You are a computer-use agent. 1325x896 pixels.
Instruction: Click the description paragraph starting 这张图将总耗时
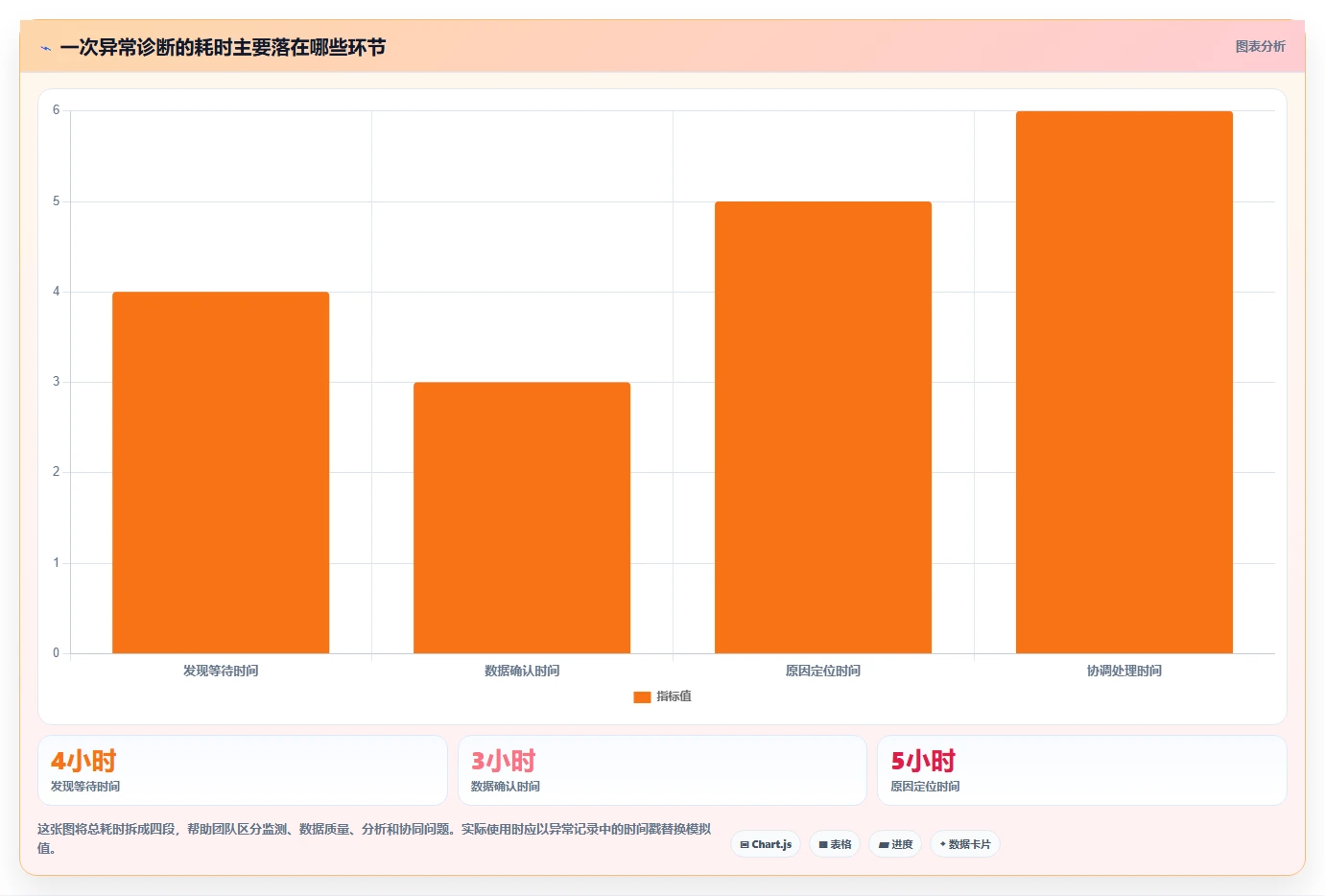point(374,838)
